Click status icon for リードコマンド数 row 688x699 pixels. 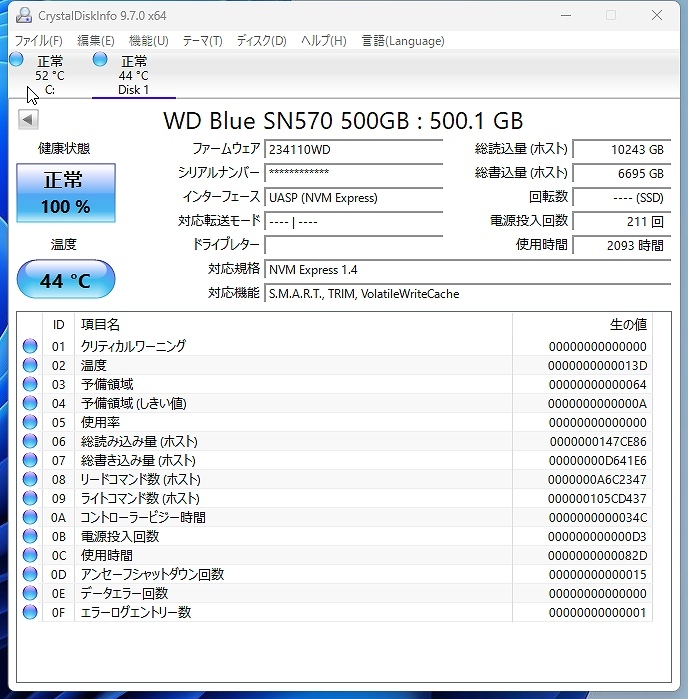point(30,479)
